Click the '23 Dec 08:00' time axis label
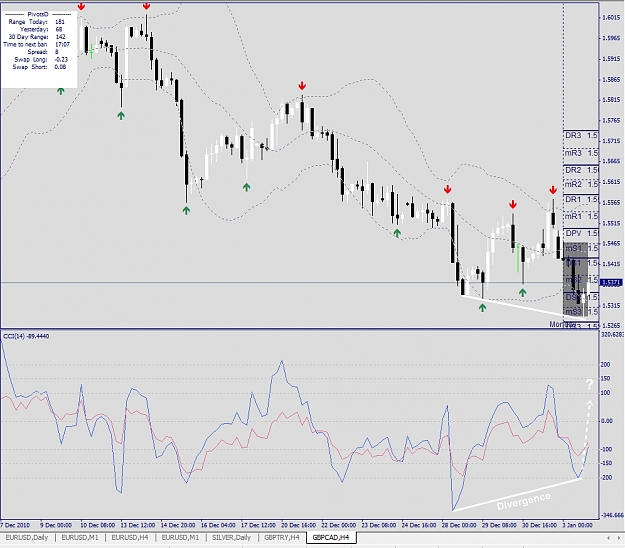The image size is (625, 548). [379, 525]
